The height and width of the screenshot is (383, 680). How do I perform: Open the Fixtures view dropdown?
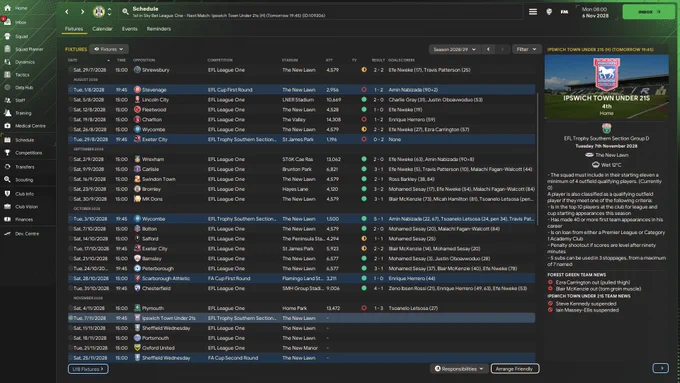[x=109, y=49]
